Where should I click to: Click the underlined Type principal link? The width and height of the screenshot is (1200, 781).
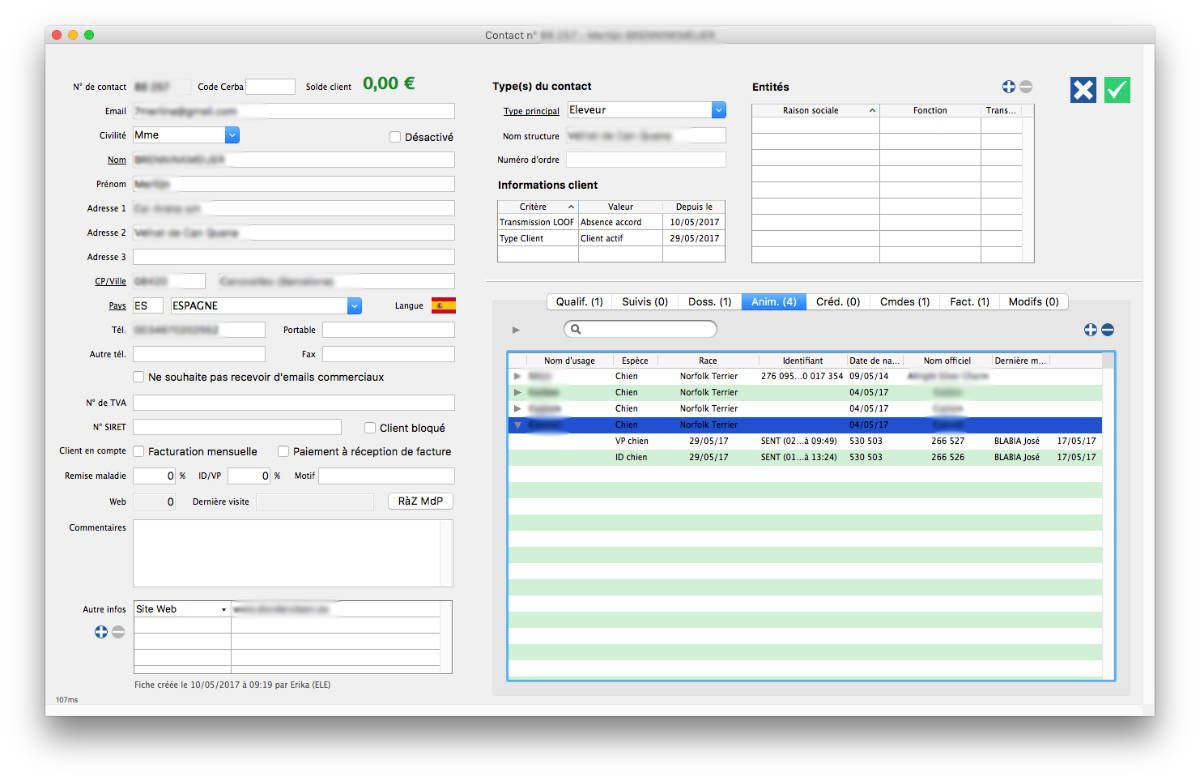[531, 111]
